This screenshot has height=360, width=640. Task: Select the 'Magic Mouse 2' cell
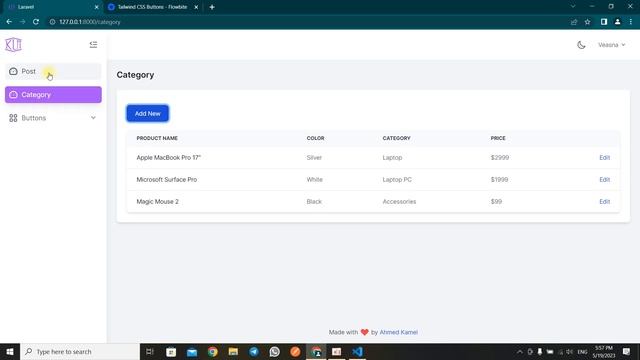tap(158, 202)
